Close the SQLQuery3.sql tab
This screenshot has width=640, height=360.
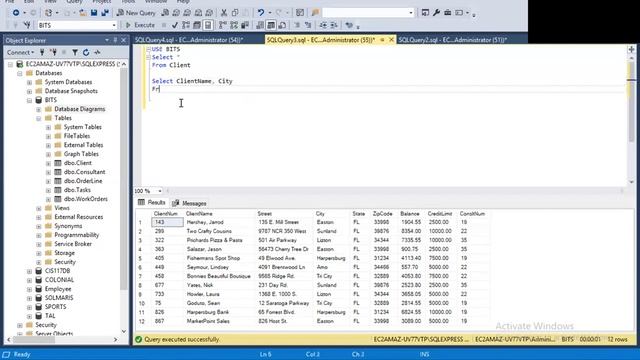coord(391,40)
